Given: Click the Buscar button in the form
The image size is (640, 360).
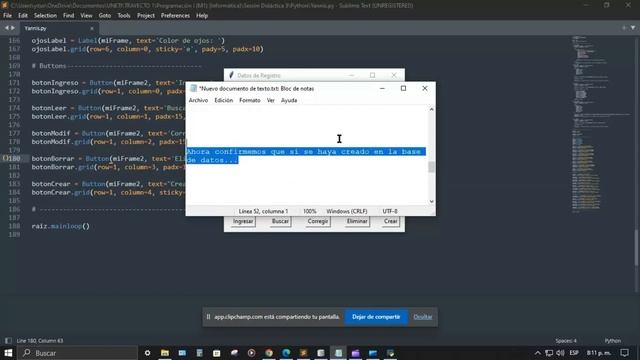Looking at the screenshot, I should [x=280, y=221].
